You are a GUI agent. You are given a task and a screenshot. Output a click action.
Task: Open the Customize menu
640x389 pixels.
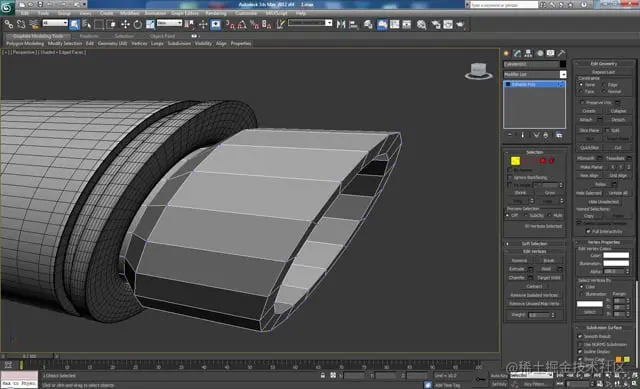(x=246, y=13)
